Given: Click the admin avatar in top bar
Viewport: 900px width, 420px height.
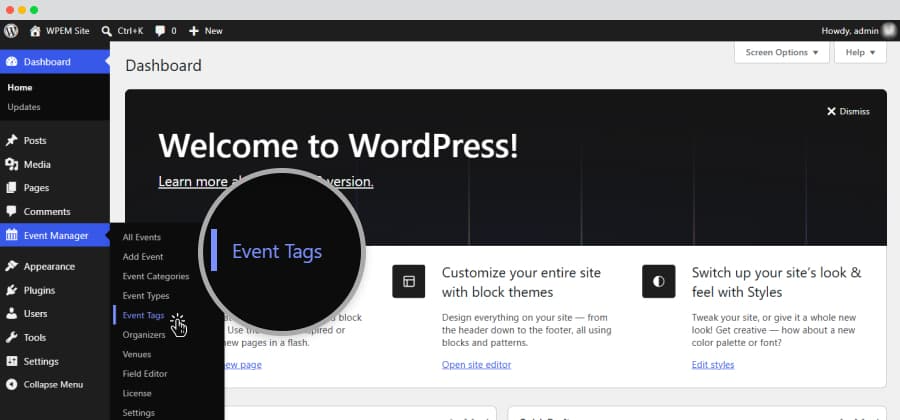Looking at the screenshot, I should click(x=889, y=31).
